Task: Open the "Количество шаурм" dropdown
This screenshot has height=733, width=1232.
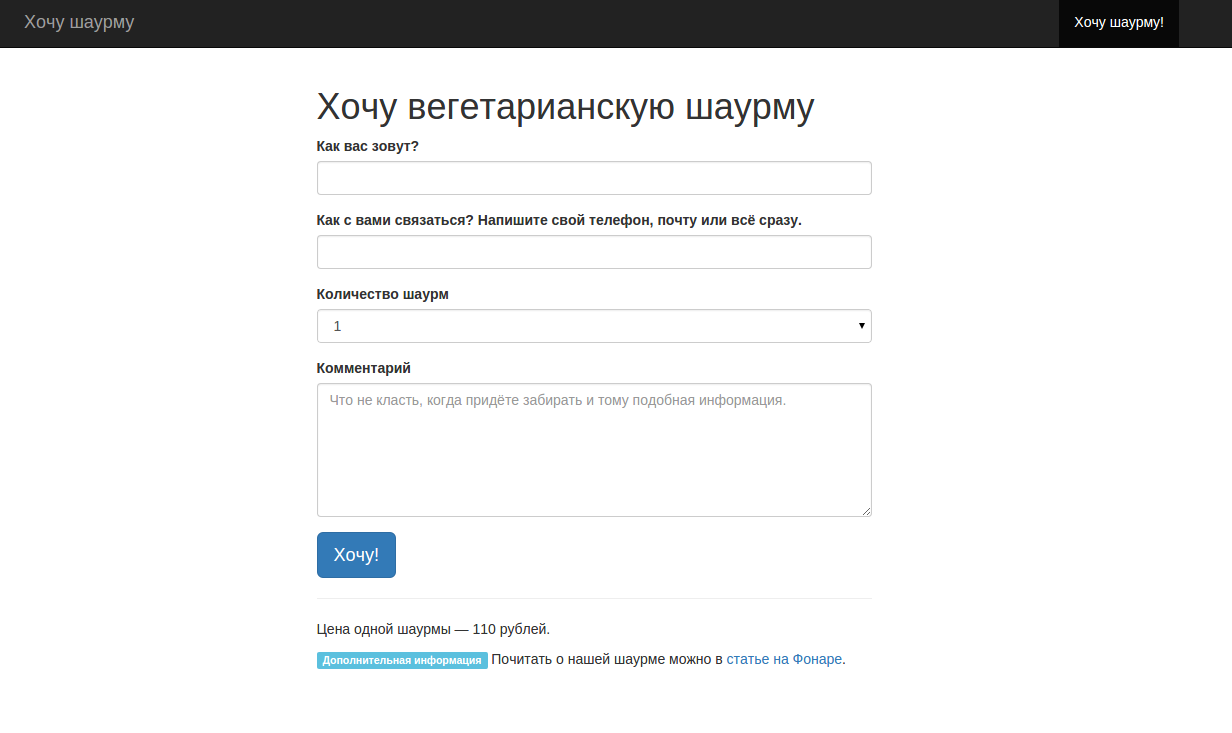Action: coord(594,325)
